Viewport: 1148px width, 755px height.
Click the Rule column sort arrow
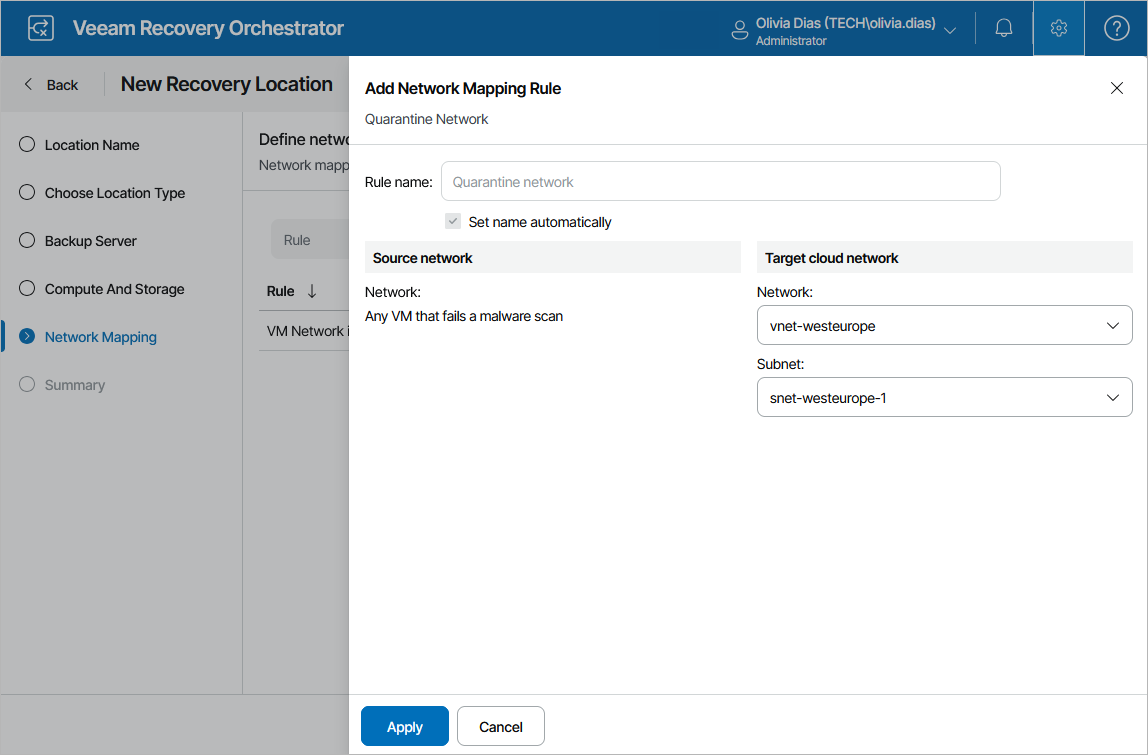[312, 291]
